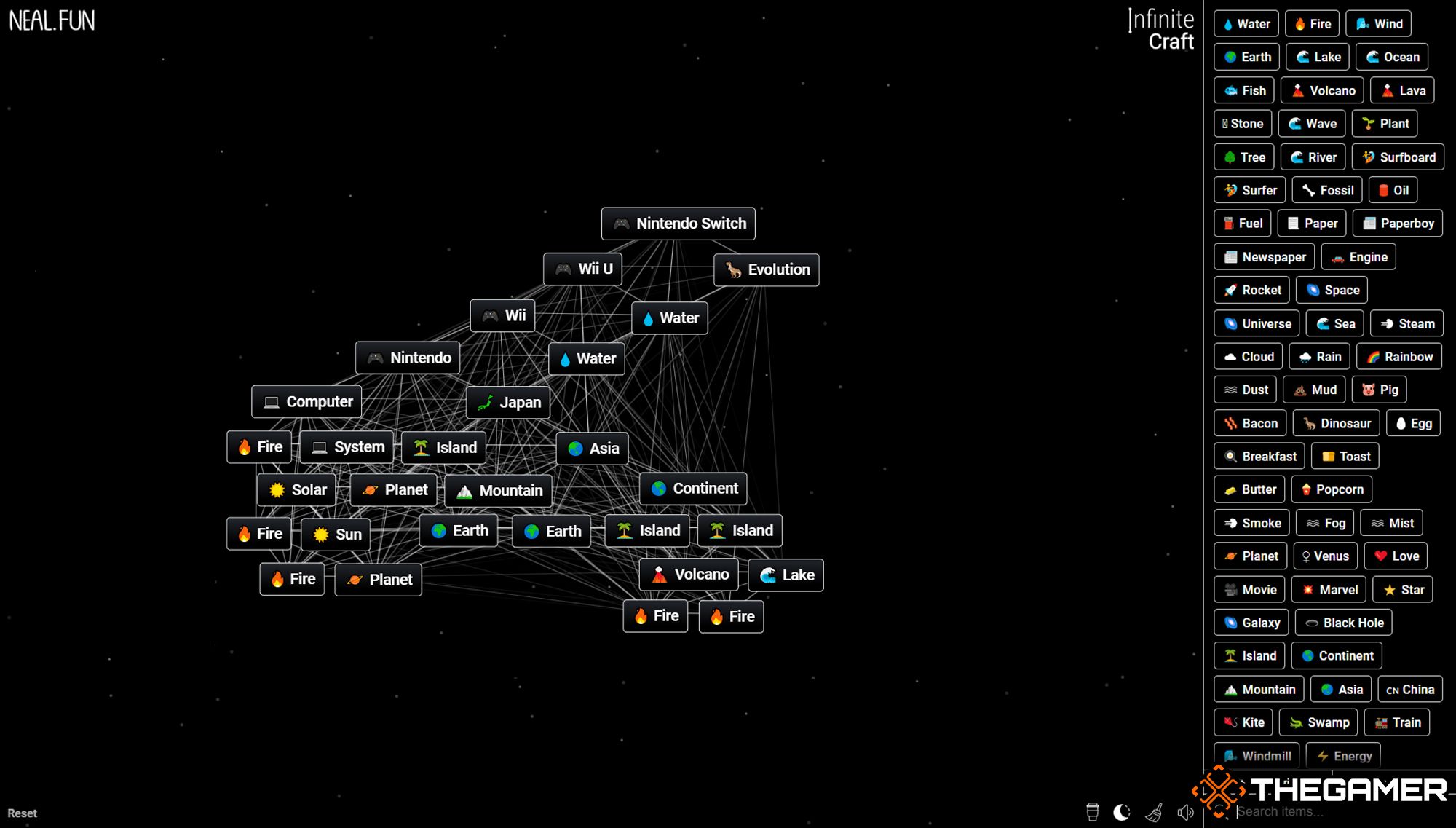Pick the Popcorn item in sidebar
Screen dimensions: 1456x828
click(1332, 489)
